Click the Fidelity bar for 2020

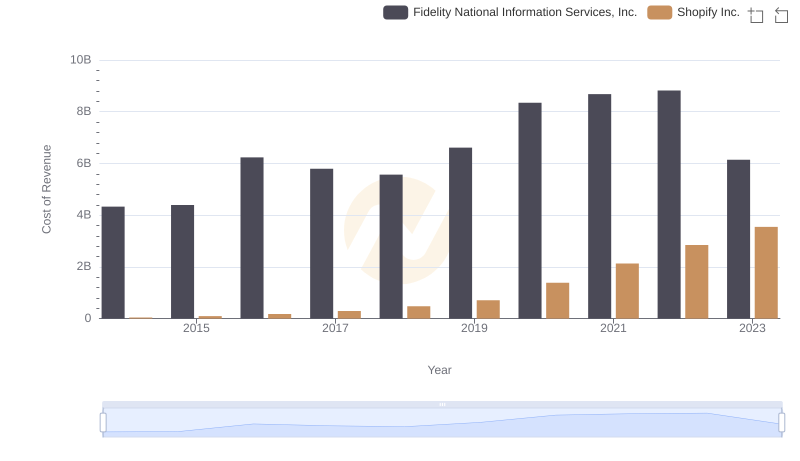pyautogui.click(x=530, y=211)
